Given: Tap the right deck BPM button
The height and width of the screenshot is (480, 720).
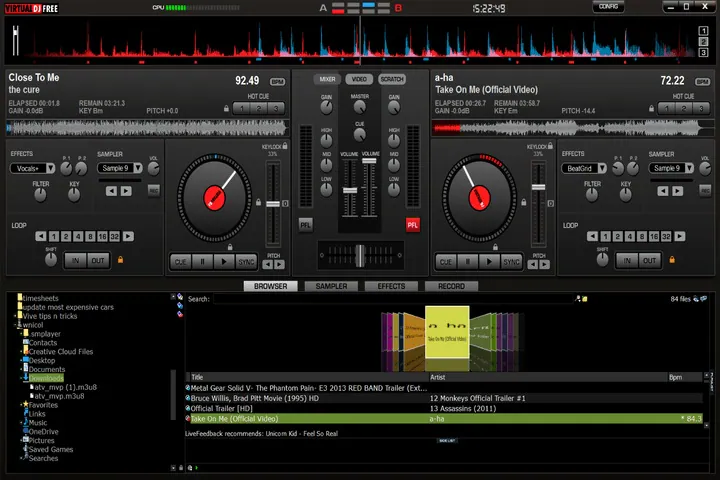Looking at the screenshot, I should coord(703,82).
